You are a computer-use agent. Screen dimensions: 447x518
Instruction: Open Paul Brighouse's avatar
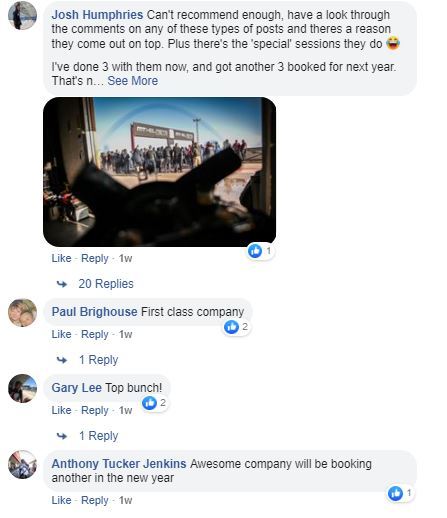point(22,313)
